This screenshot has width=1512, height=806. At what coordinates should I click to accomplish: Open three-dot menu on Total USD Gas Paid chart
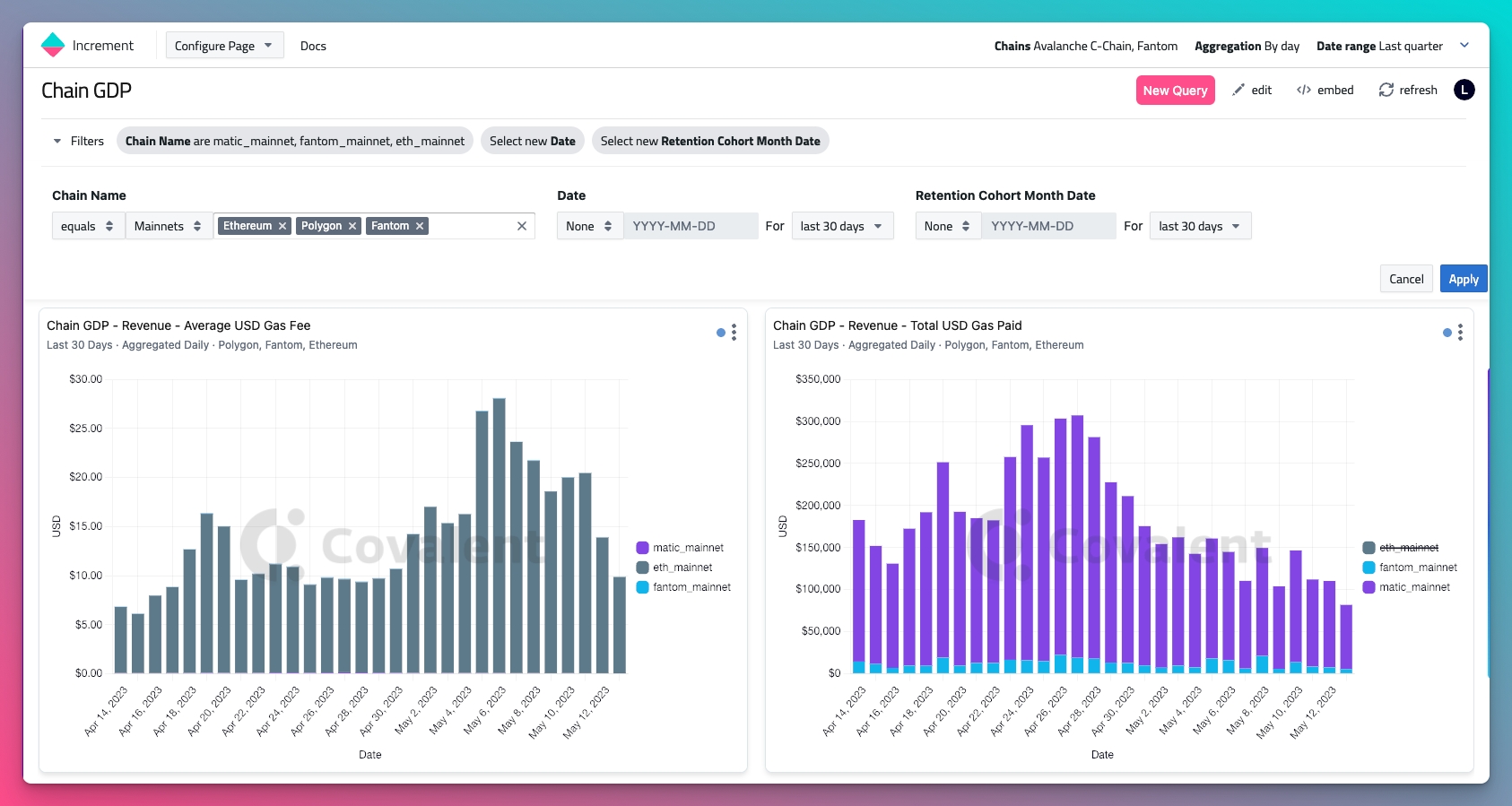tap(1460, 333)
